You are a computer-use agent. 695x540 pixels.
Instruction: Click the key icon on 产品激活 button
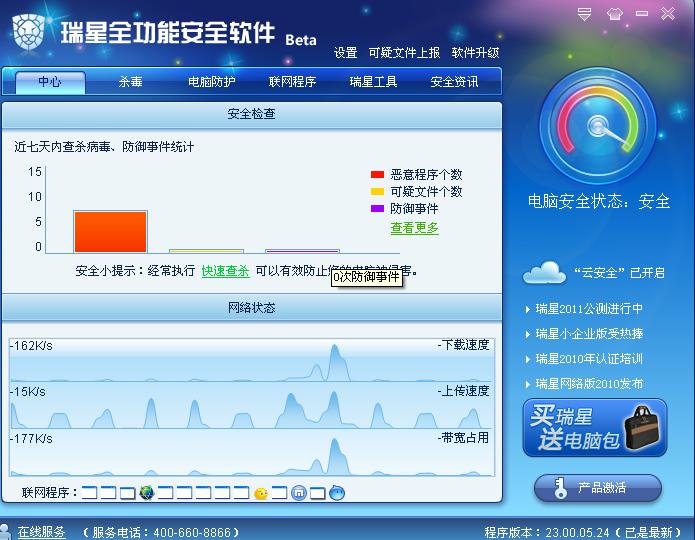[560, 488]
